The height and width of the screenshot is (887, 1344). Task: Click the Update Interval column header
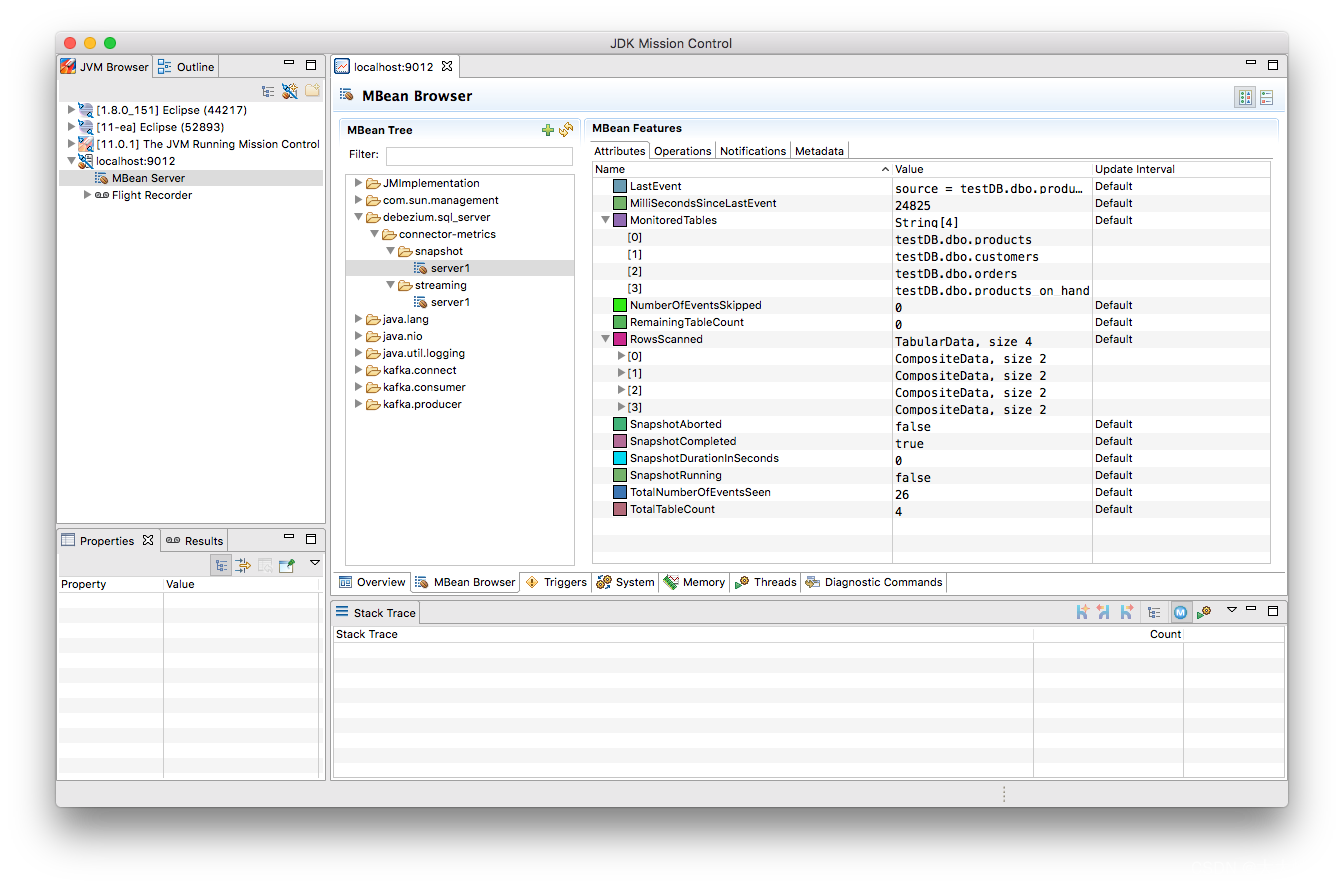coord(1181,169)
